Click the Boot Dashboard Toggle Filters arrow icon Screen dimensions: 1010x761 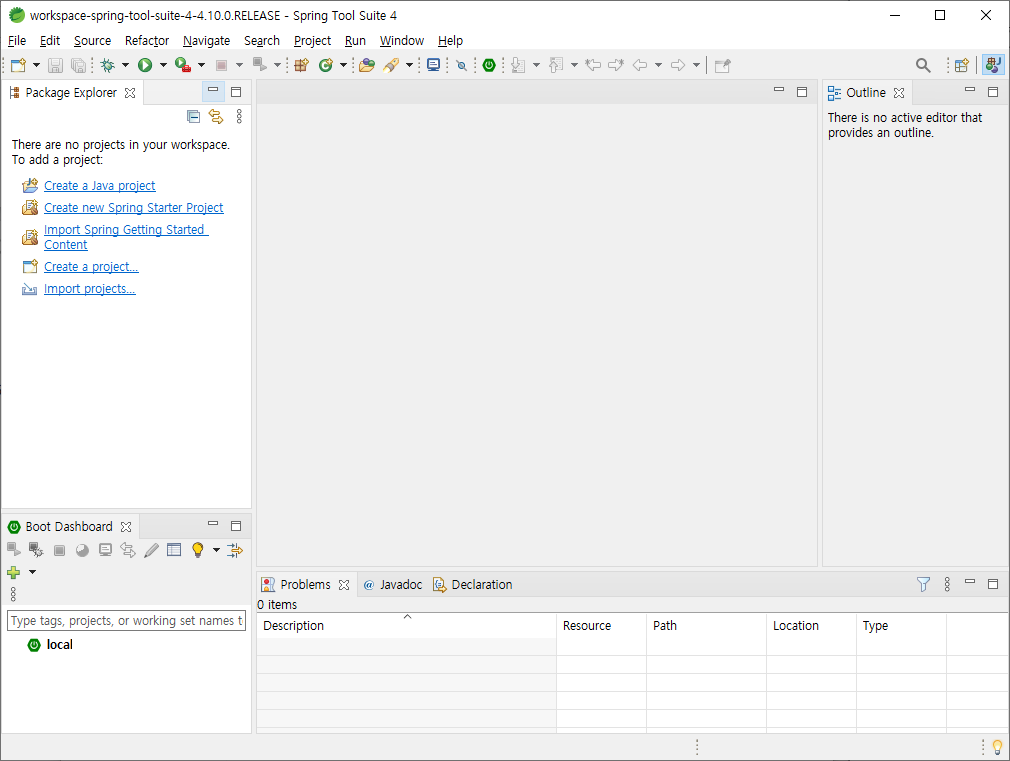point(235,550)
